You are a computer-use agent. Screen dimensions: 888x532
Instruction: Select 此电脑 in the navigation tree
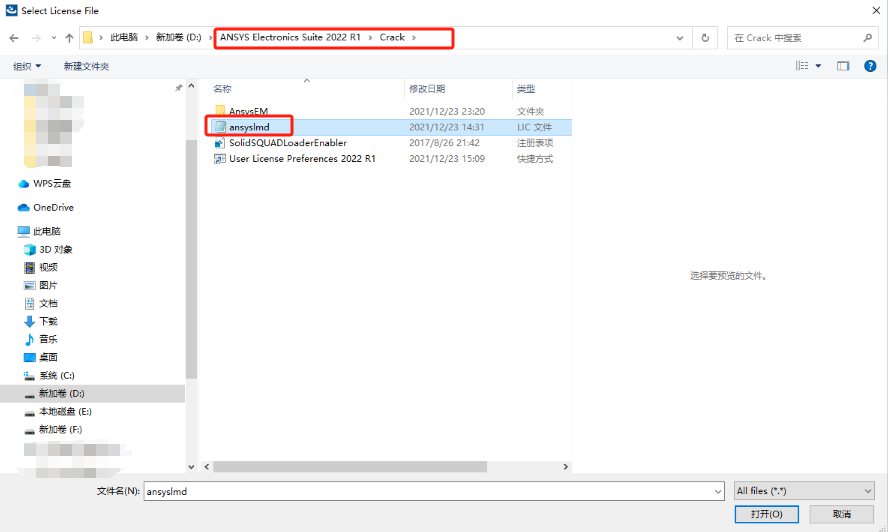point(46,231)
